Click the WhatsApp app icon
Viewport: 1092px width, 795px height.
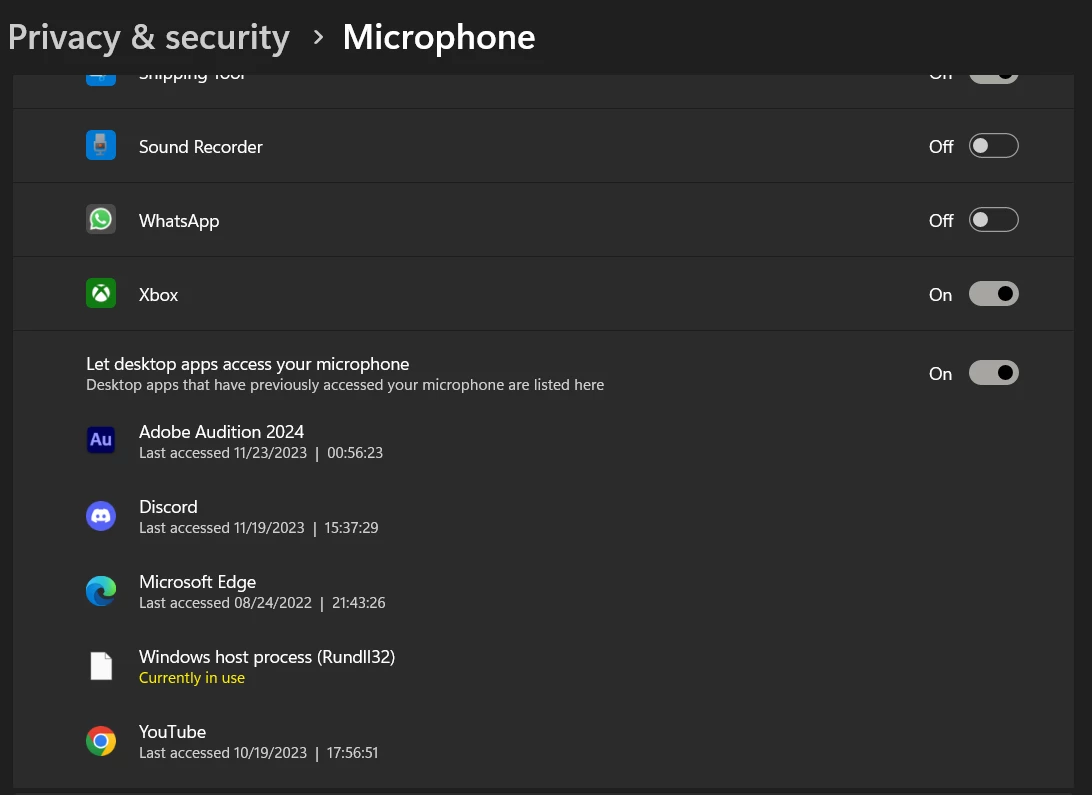coord(101,219)
